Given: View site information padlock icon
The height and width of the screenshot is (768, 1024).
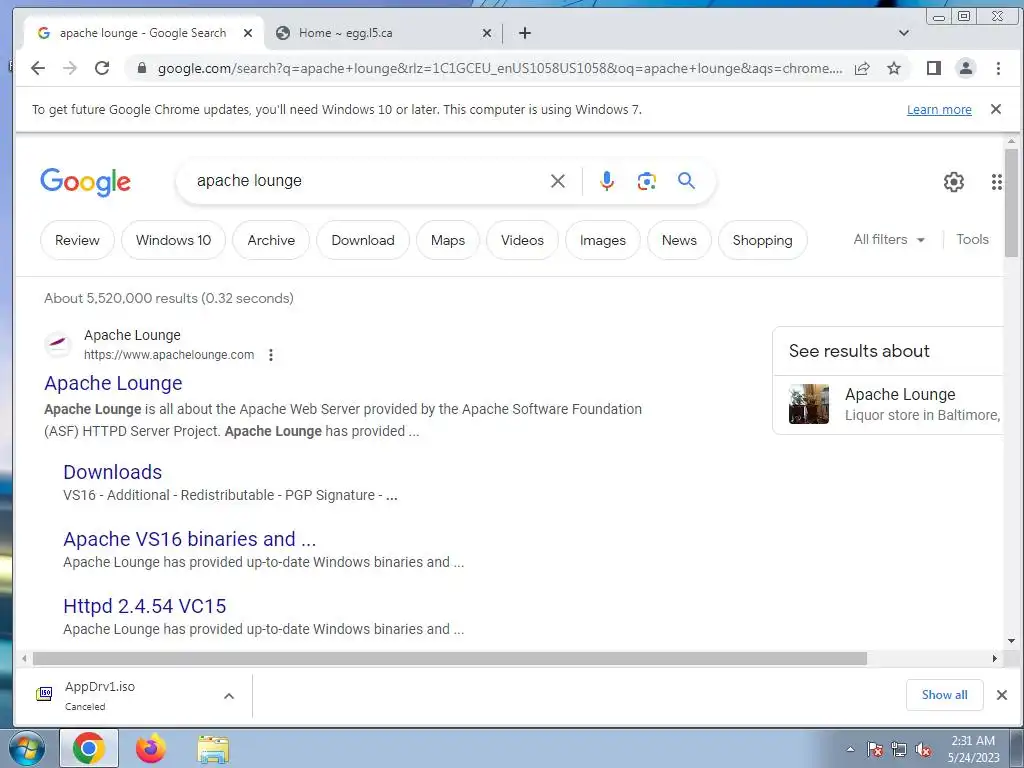Looking at the screenshot, I should pos(142,68).
